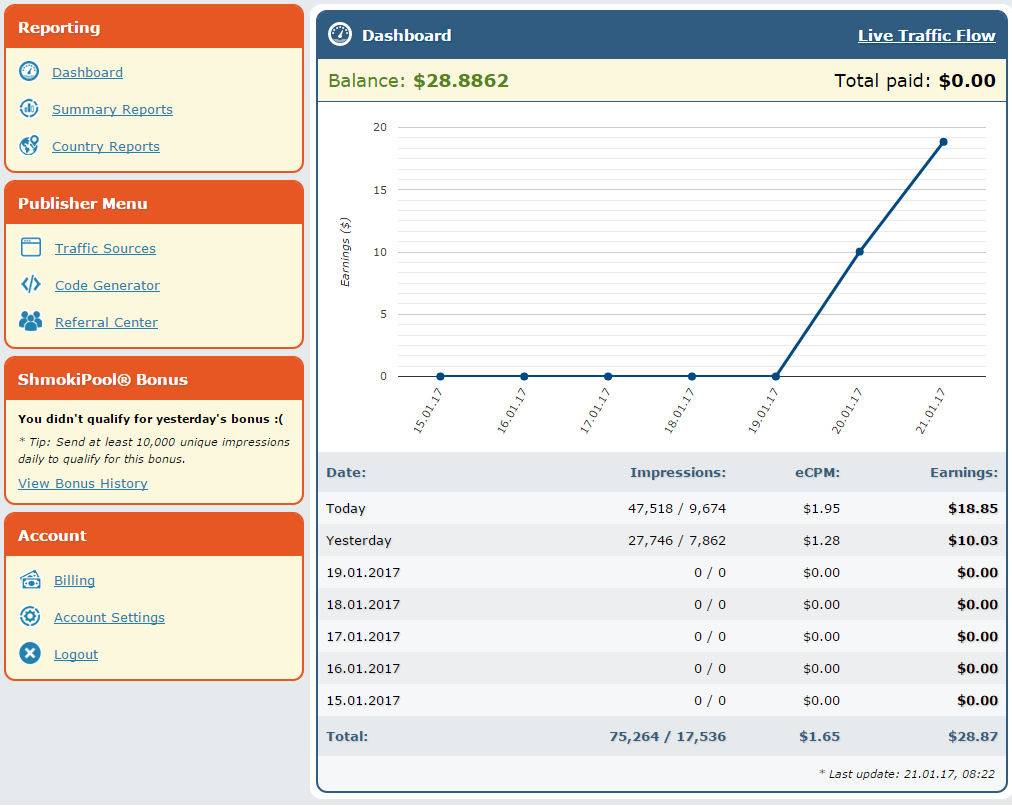Screen dimensions: 1012x806
Task: Click the Publisher Menu panel header
Action: coord(154,203)
